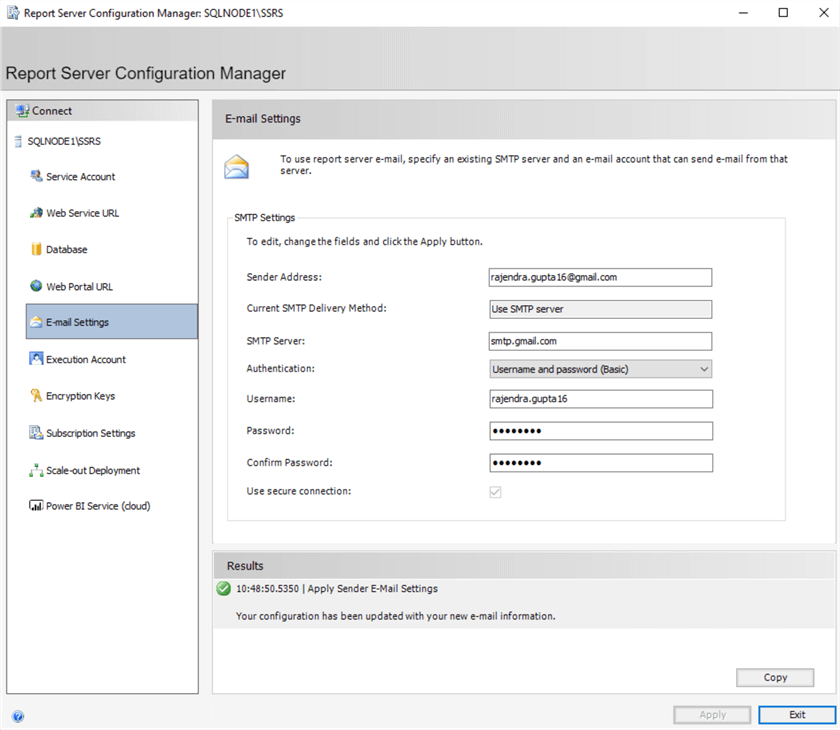Click the SQLNODE1\SSRS server node
The image size is (840, 730).
point(64,141)
